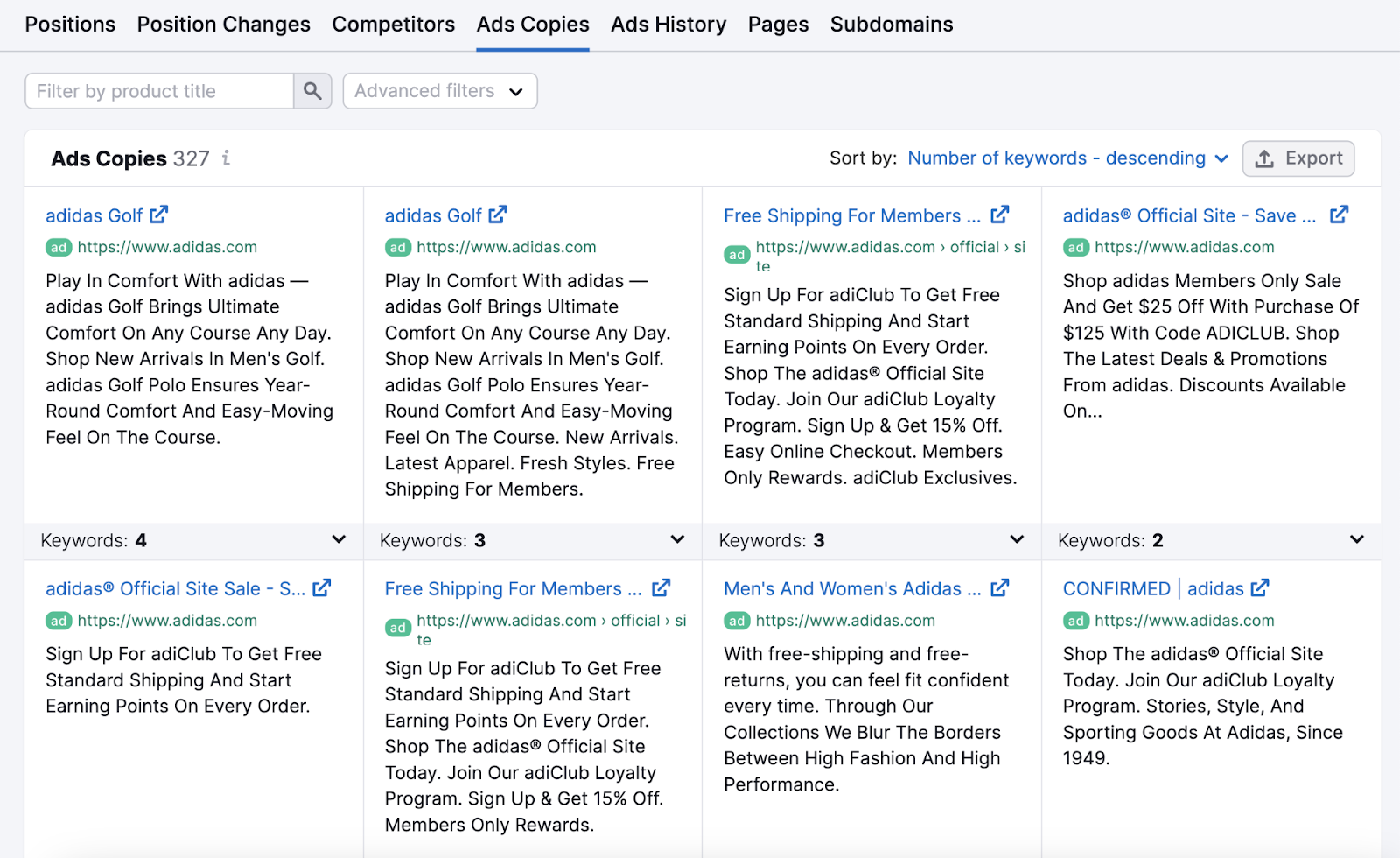Click the green ad badge on the first adidas Golf copy
Viewport: 1400px width, 858px height.
pos(58,247)
